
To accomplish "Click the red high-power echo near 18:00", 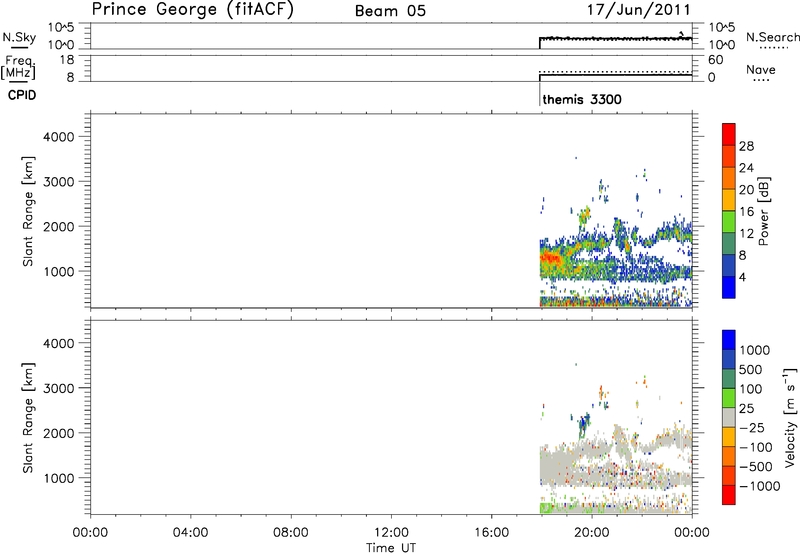I will 549,259.
